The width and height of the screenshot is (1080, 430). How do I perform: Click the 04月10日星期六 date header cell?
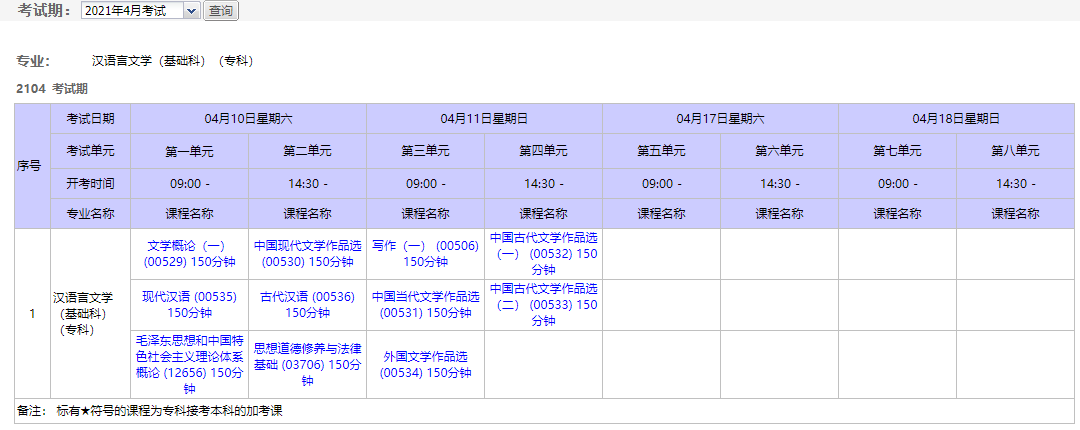click(248, 118)
